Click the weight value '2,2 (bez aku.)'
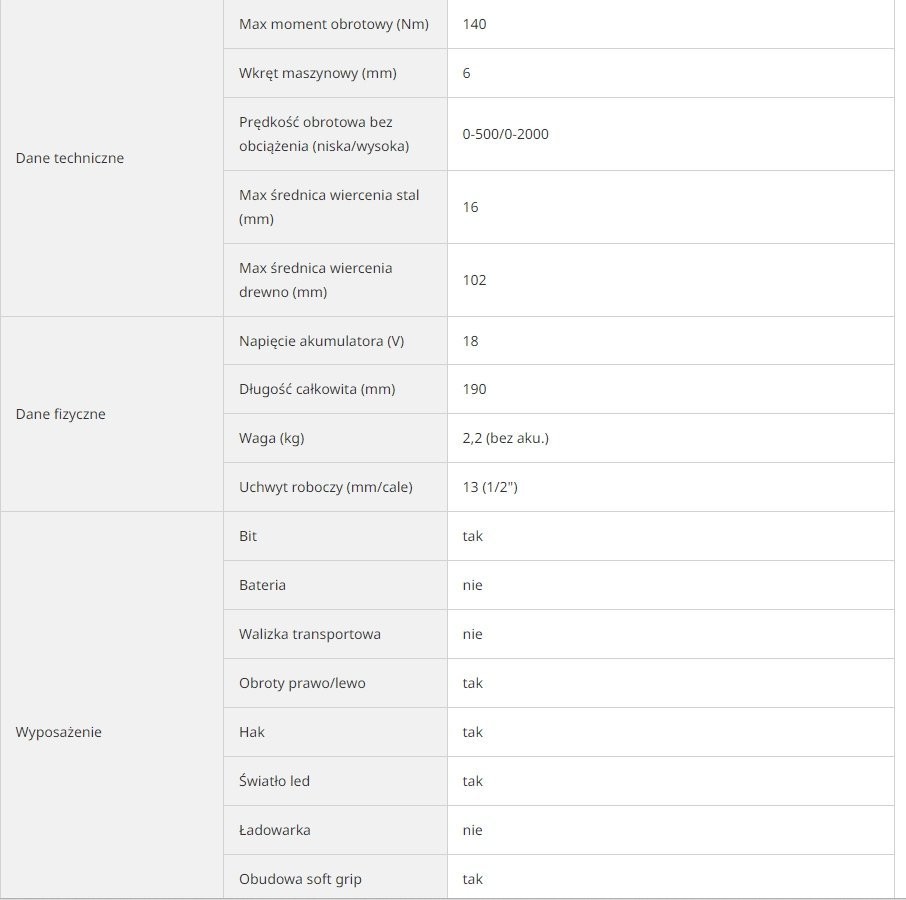Screen dimensions: 906x900 click(x=506, y=438)
